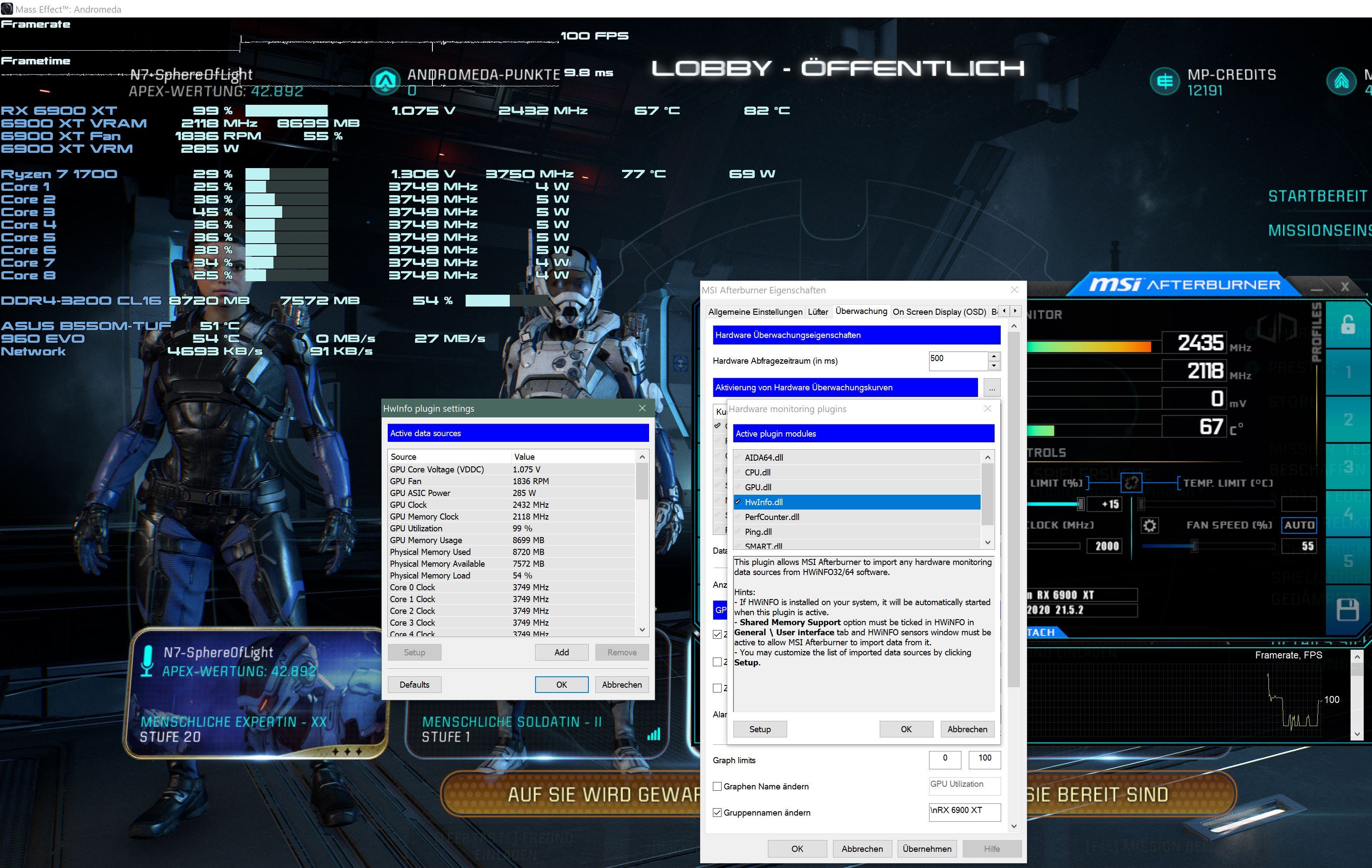Screen dimensions: 1372x868
Task: Click Übernehmen in Eigenschaften window
Action: click(927, 849)
